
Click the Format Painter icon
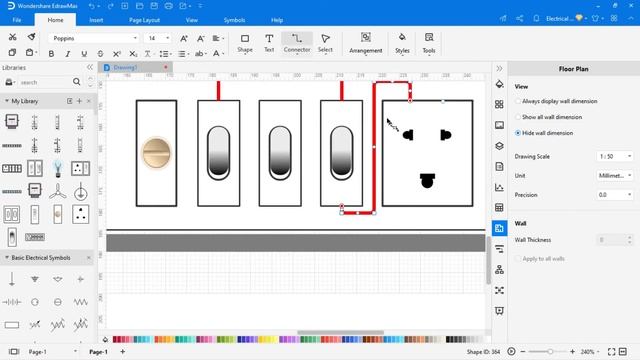[x=31, y=37]
